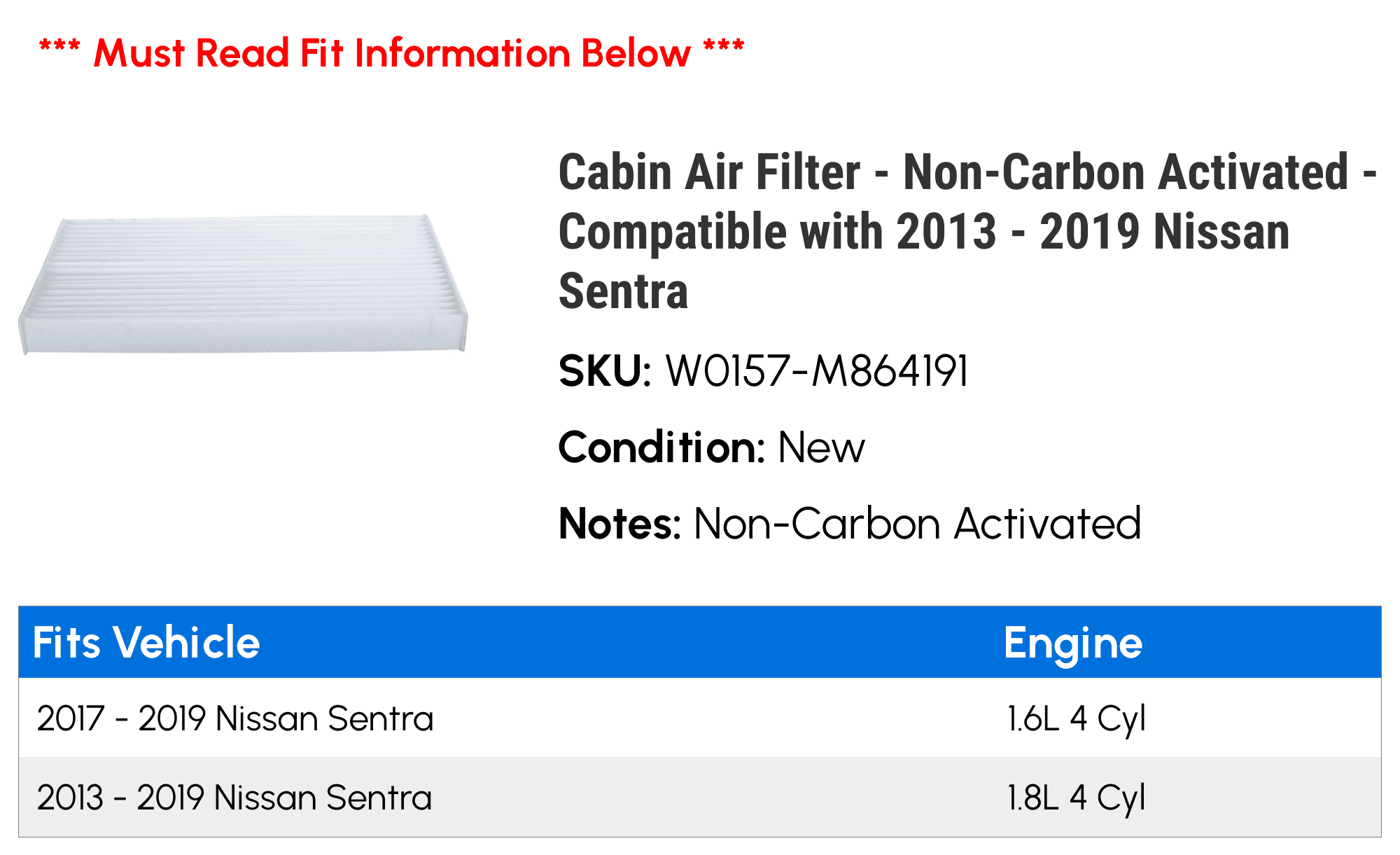This screenshot has width=1400, height=855.
Task: Select the 2013 - 2019 Nissan Sentra row
Action: pos(700,797)
